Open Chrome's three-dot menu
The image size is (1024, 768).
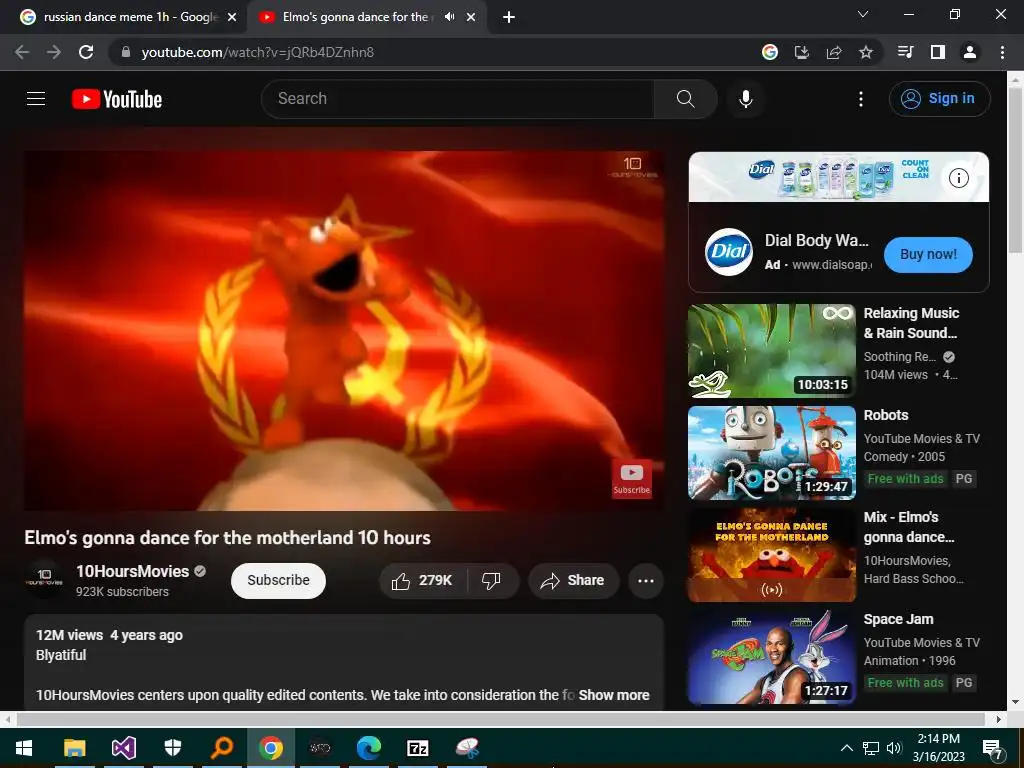[1002, 52]
